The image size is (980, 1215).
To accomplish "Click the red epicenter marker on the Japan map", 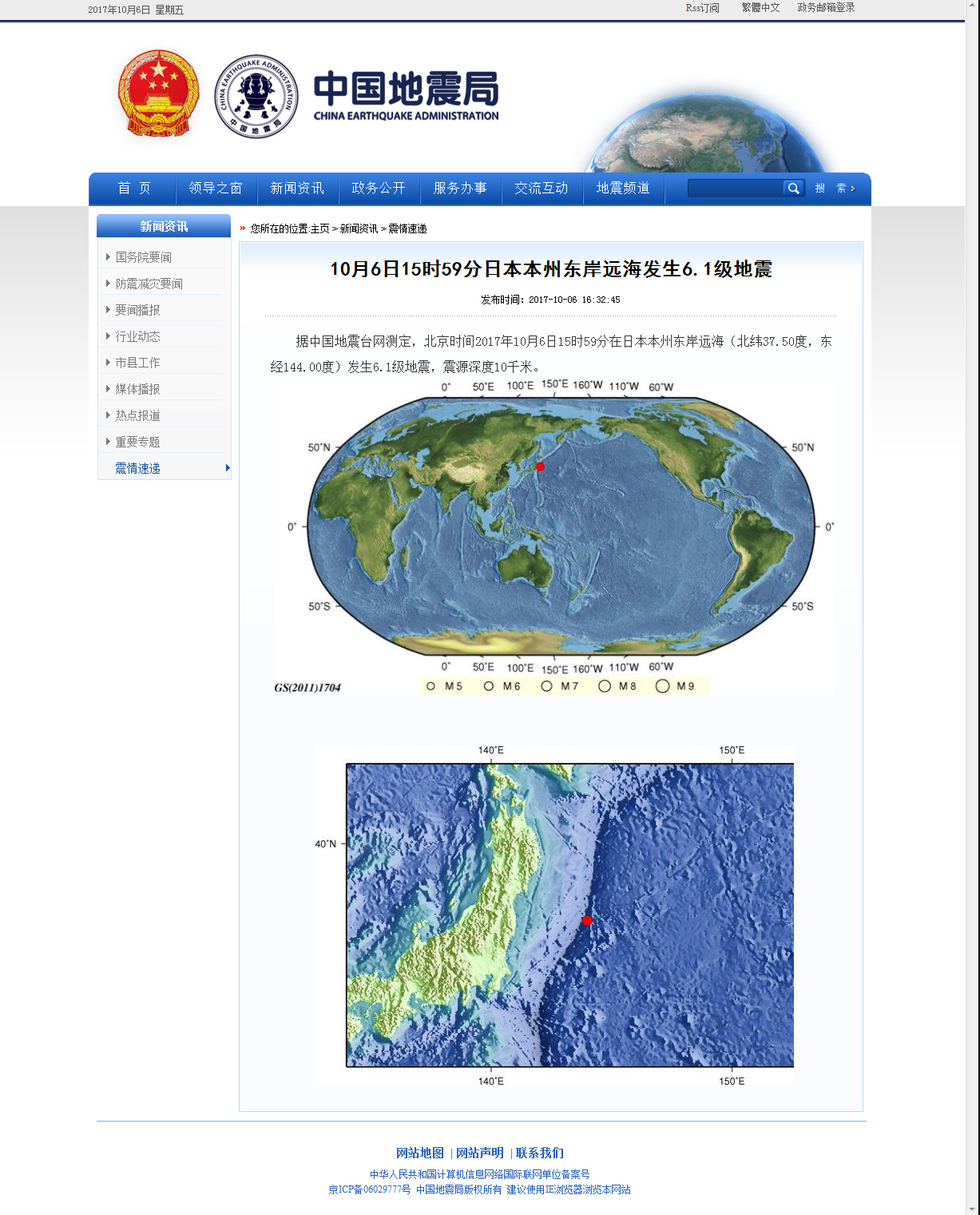I will pyautogui.click(x=588, y=920).
